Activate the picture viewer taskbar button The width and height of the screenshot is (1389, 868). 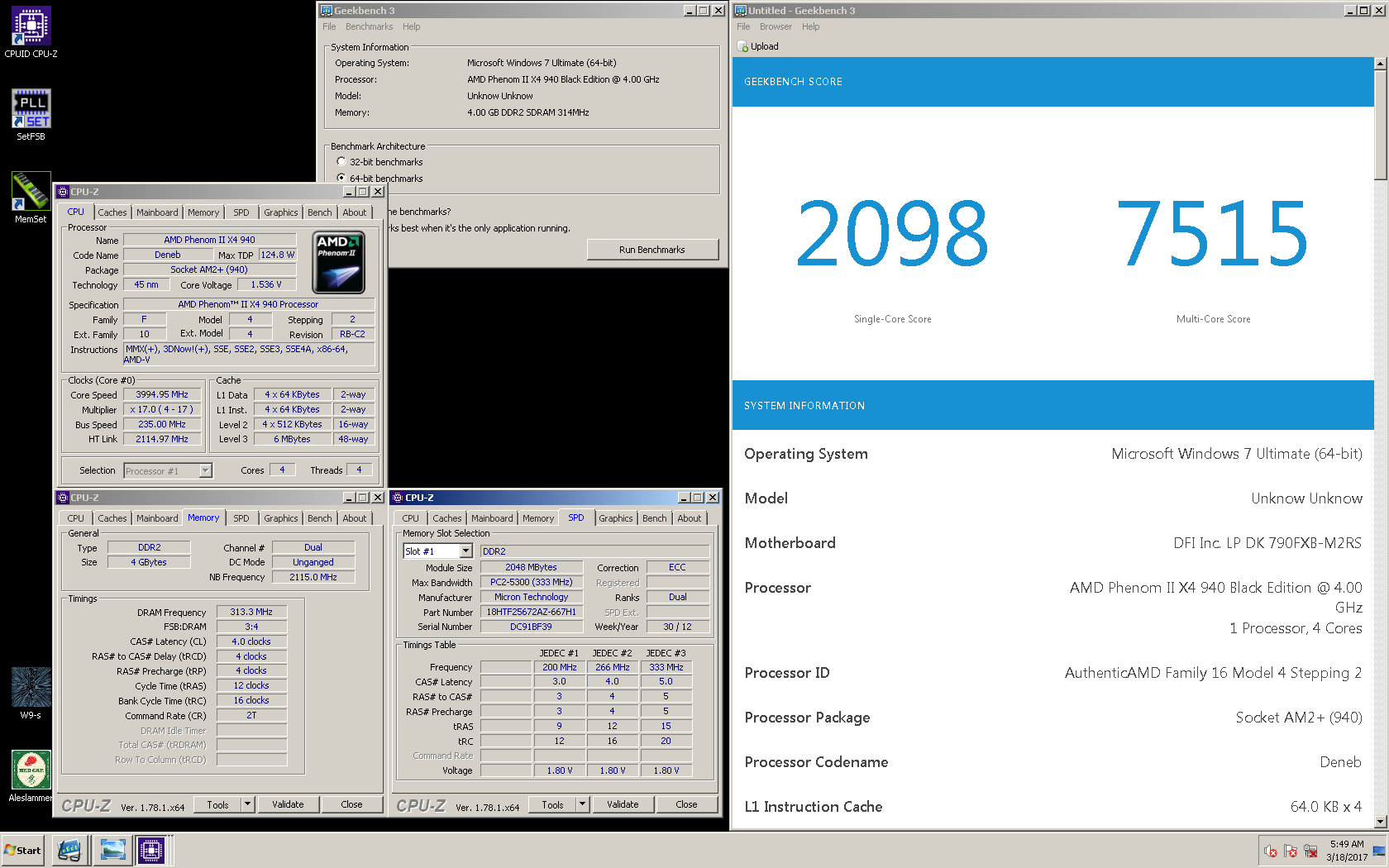point(112,850)
